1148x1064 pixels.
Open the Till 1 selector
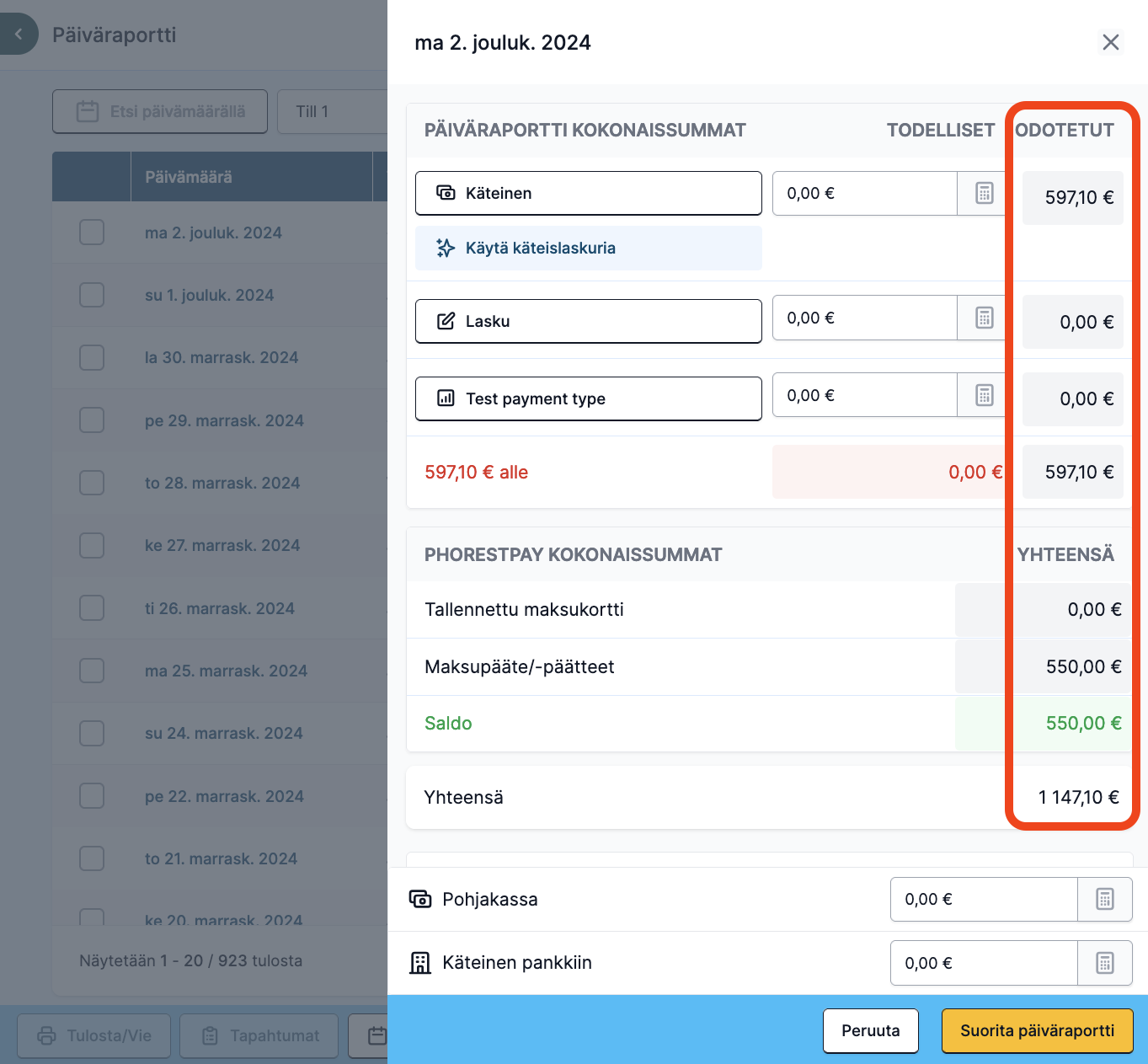point(333,111)
